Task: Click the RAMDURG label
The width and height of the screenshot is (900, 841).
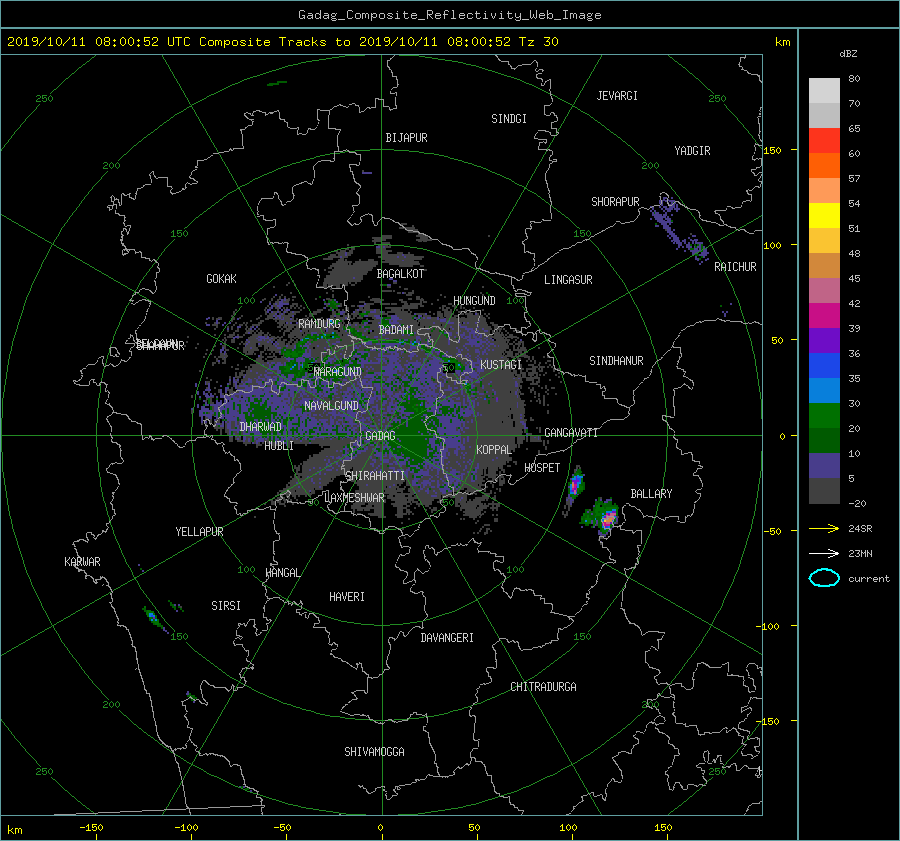Action: [x=319, y=324]
